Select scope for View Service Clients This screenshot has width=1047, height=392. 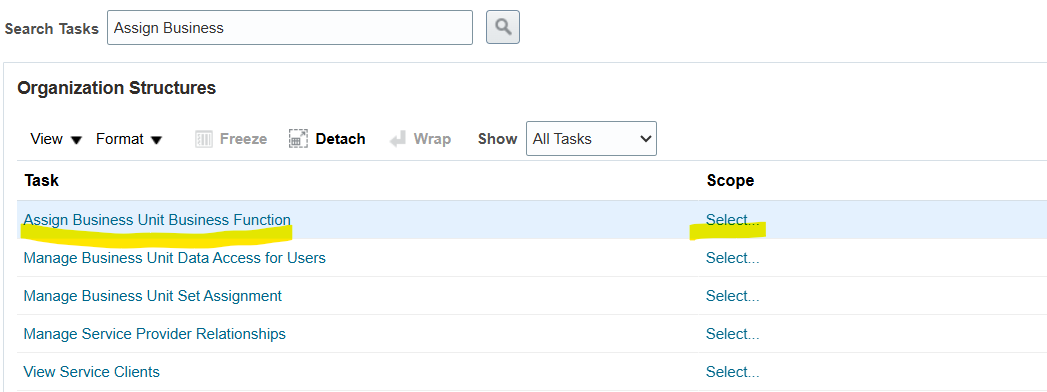[732, 372]
